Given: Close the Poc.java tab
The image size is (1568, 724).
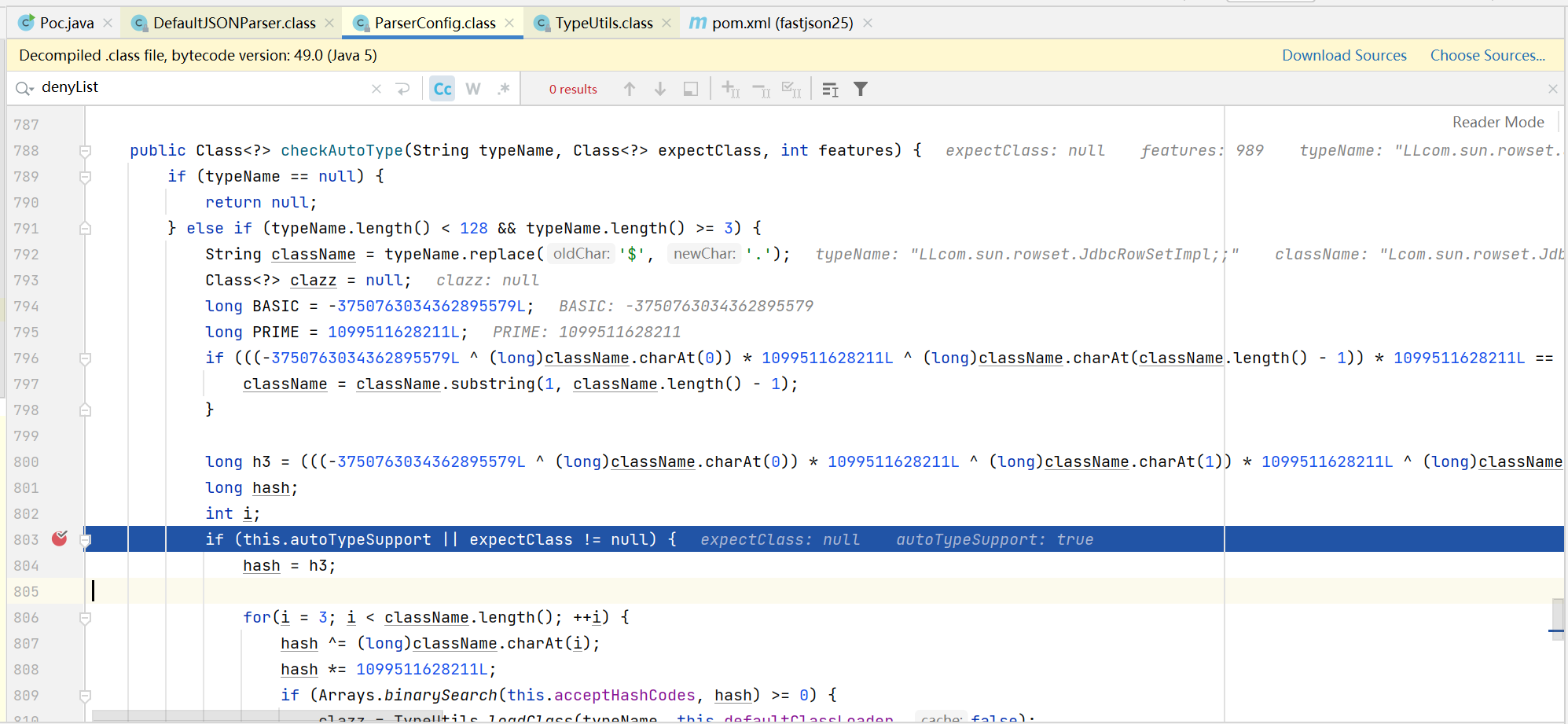Looking at the screenshot, I should point(108,23).
